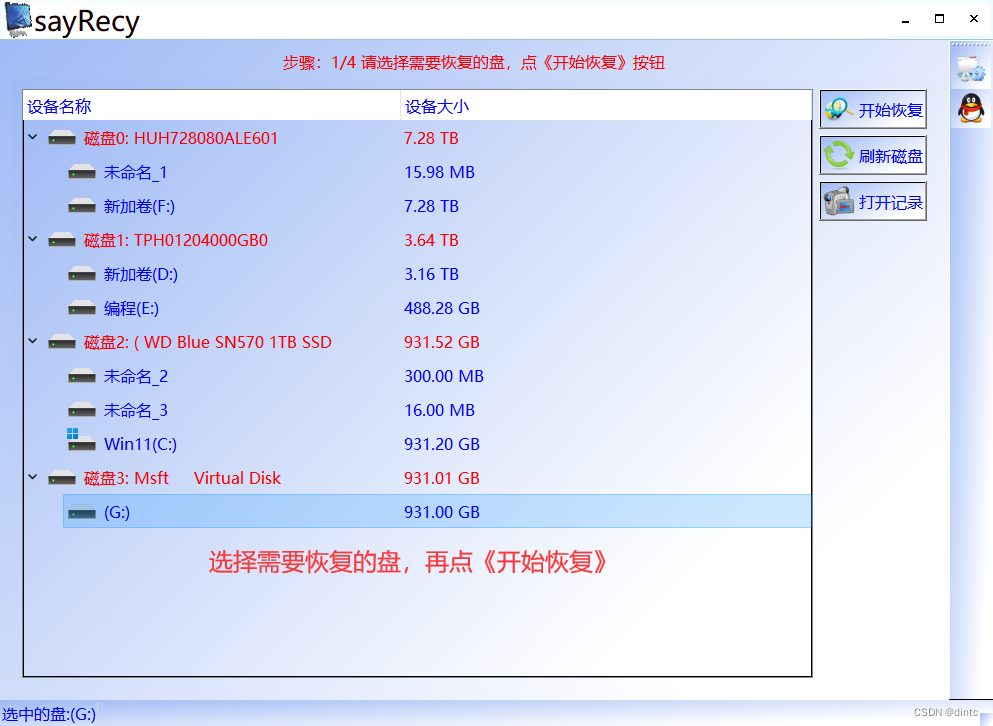The width and height of the screenshot is (993, 726).
Task: Click the 选中的盘:(G:) status bar text
Action: [49, 715]
